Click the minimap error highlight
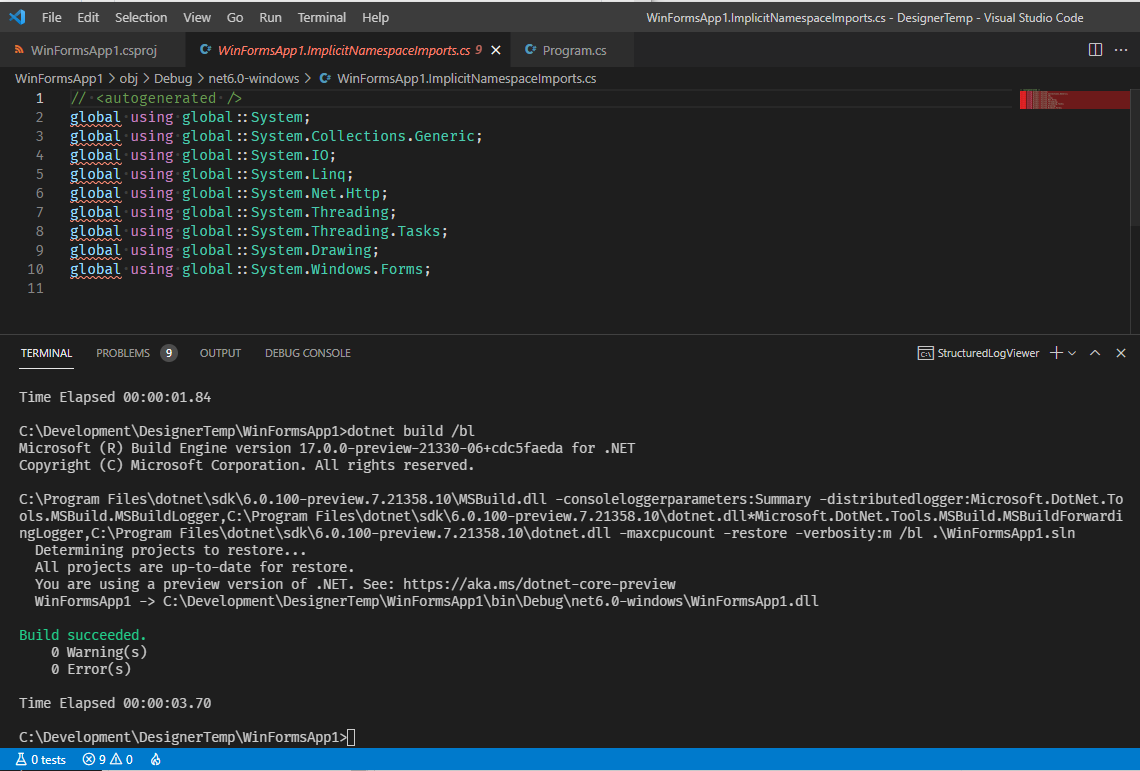Viewport: 1140px width, 771px height. (x=1075, y=100)
